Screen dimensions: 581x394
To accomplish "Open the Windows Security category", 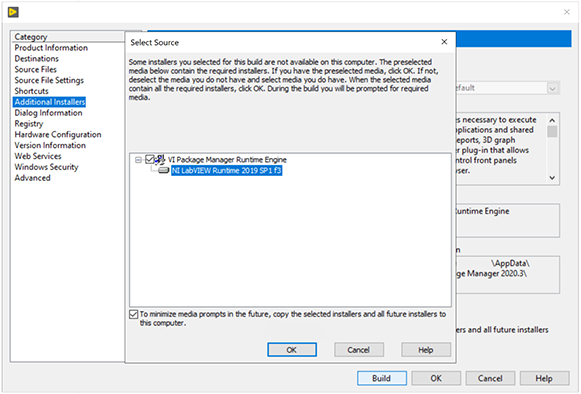I will pyautogui.click(x=46, y=167).
